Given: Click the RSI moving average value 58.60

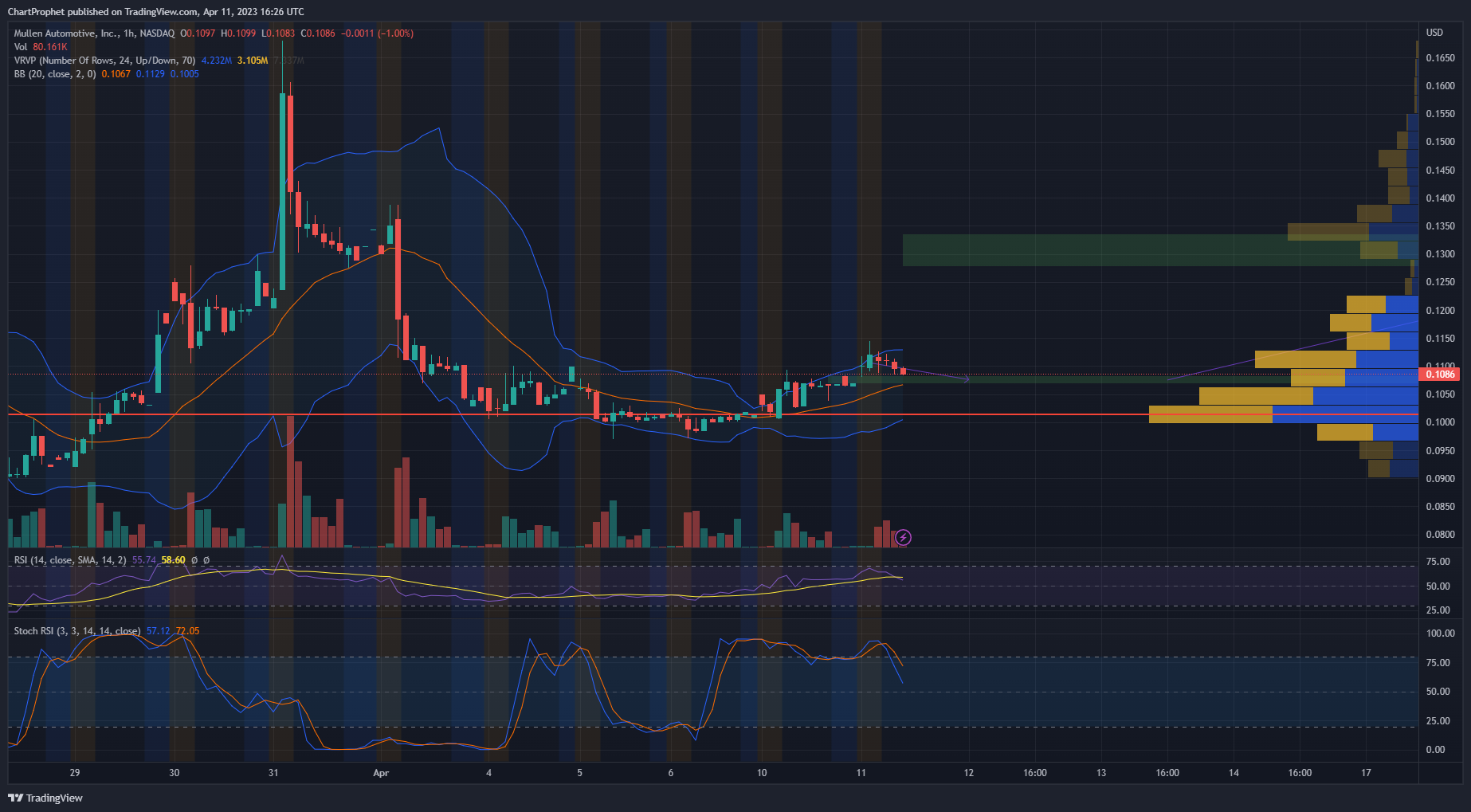Looking at the screenshot, I should pos(173,560).
